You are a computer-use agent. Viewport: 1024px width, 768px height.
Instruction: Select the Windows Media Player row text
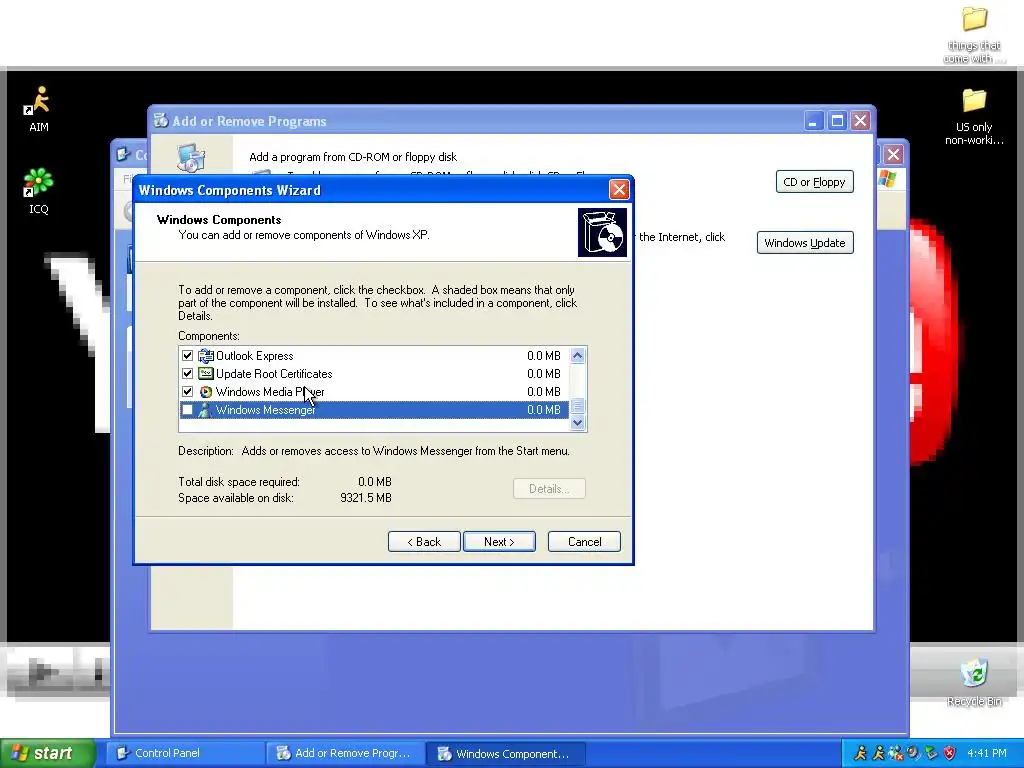pyautogui.click(x=270, y=392)
